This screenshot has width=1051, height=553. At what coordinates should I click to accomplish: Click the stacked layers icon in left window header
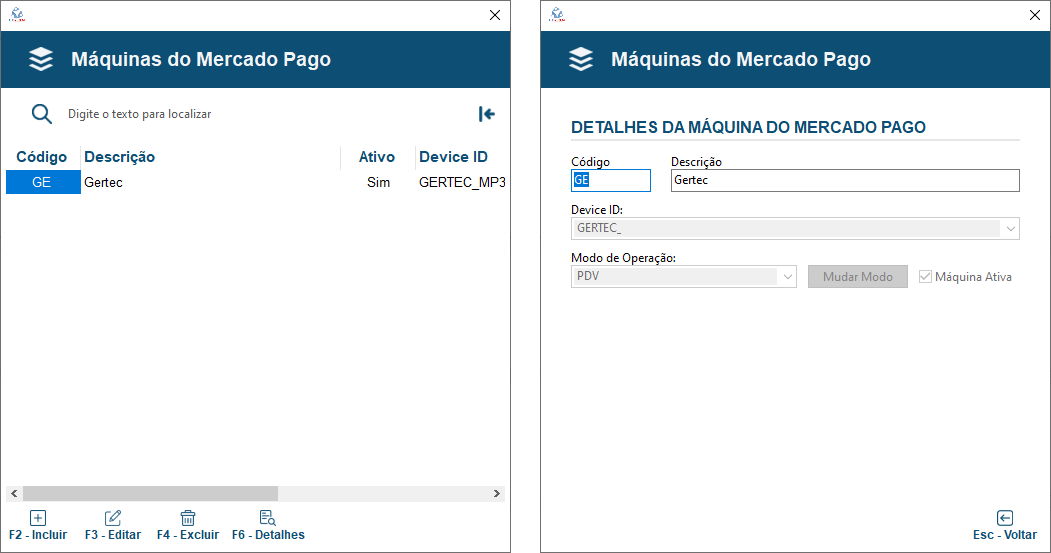(x=41, y=59)
